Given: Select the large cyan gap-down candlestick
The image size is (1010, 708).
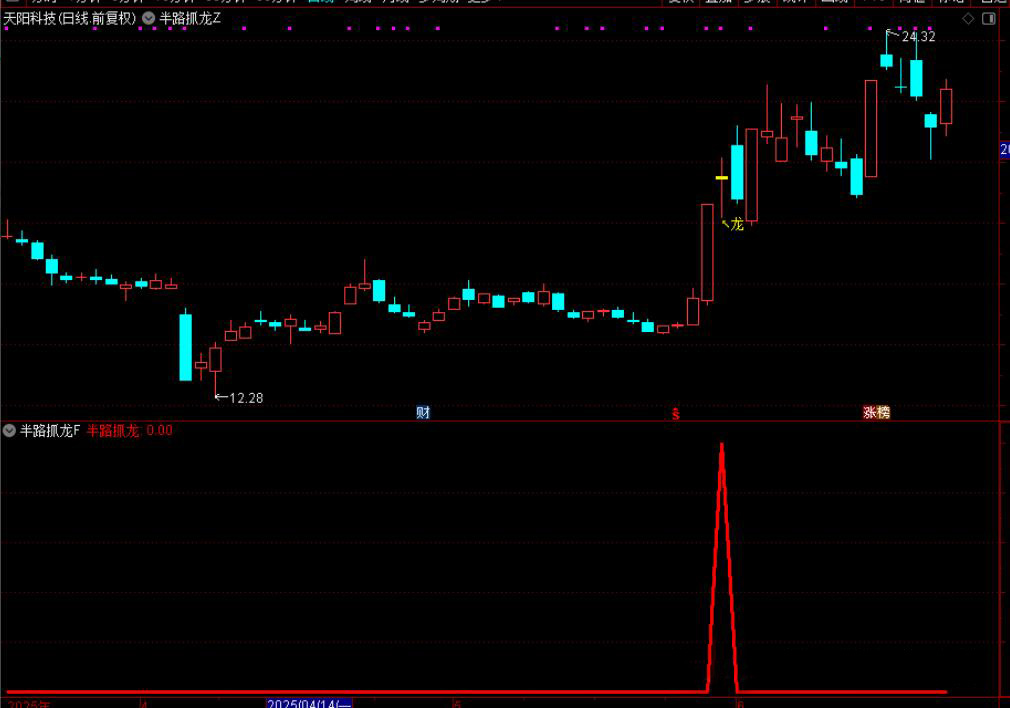Looking at the screenshot, I should click(x=185, y=347).
